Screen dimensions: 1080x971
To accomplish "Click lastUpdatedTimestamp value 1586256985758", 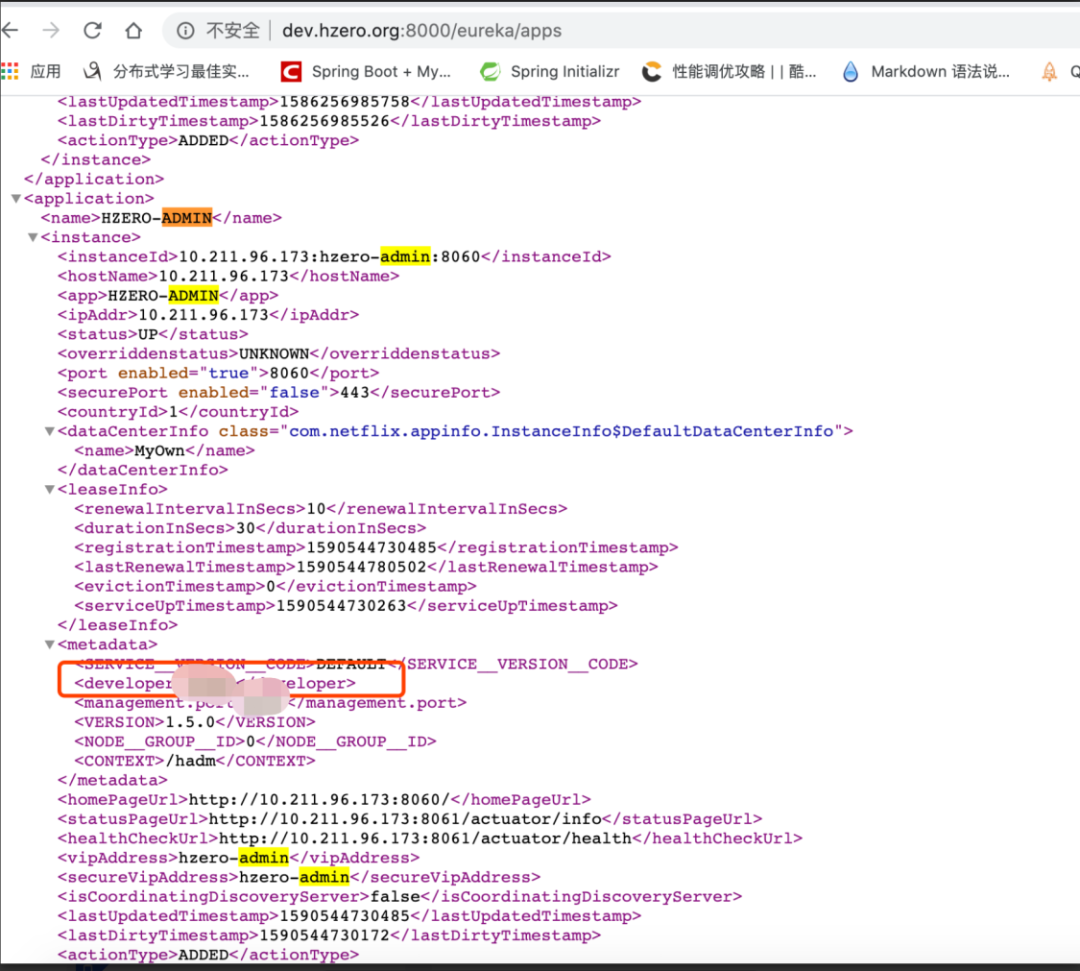I will [x=344, y=102].
